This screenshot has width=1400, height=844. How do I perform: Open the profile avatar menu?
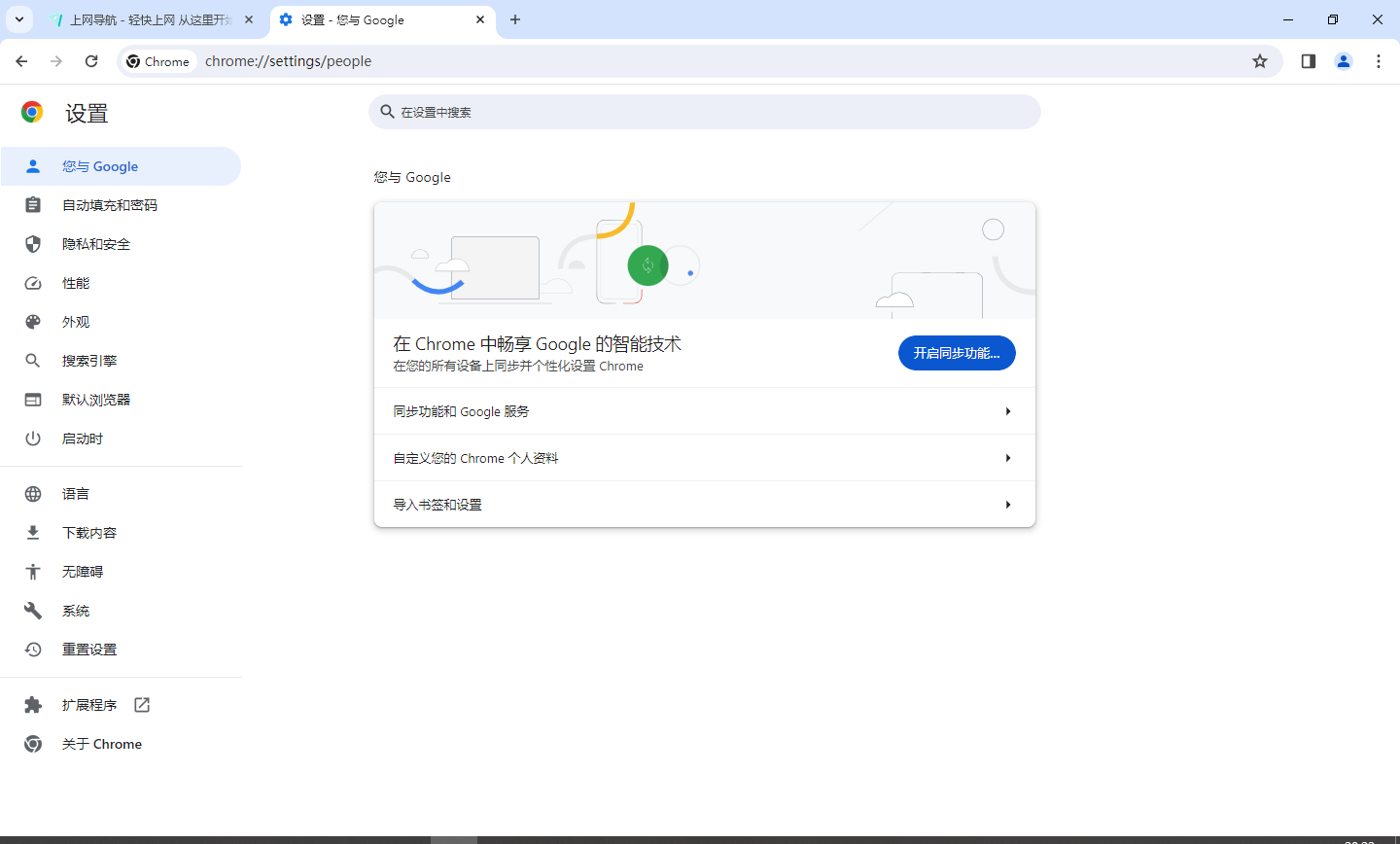(x=1344, y=61)
